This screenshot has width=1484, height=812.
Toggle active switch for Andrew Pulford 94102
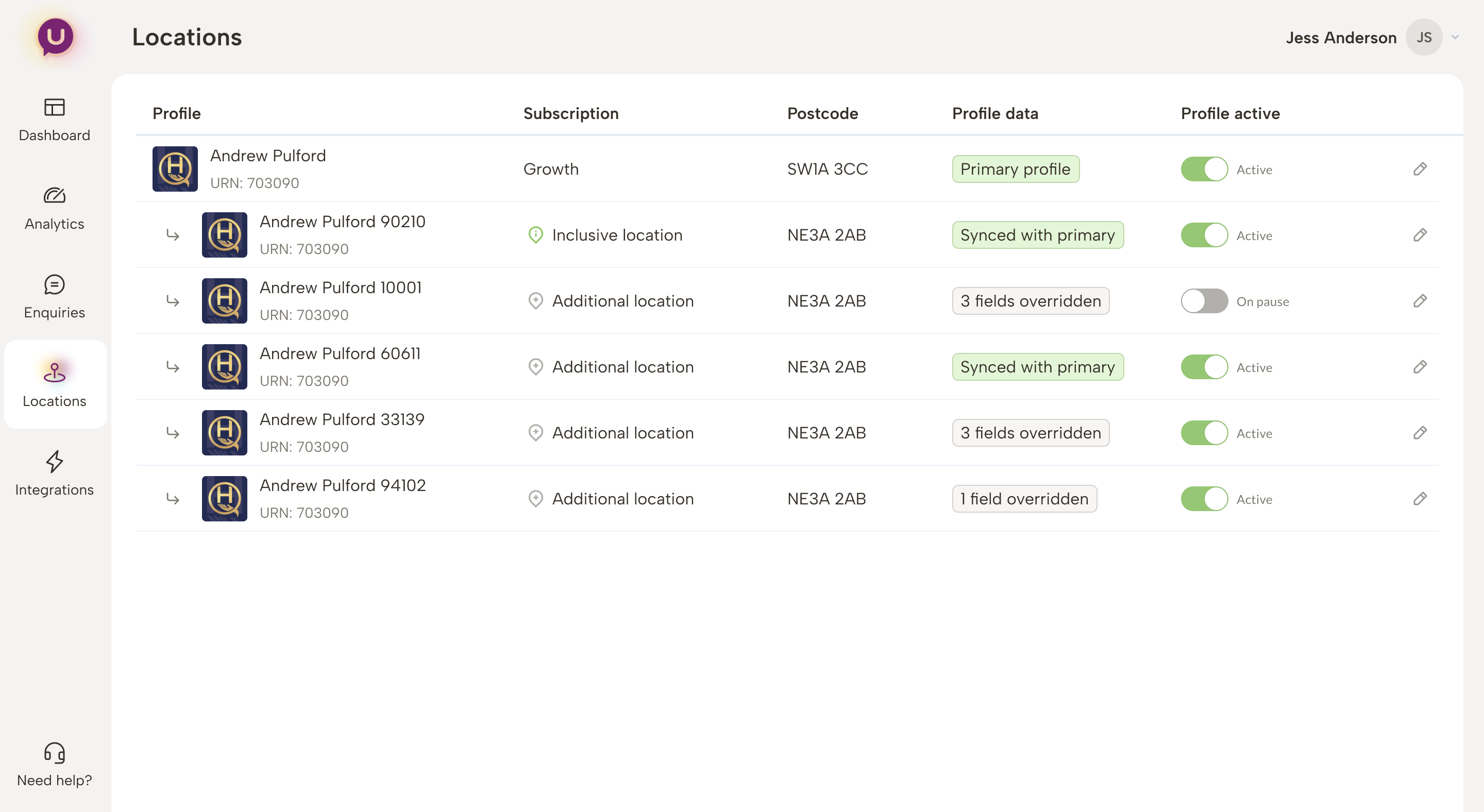pyautogui.click(x=1204, y=499)
